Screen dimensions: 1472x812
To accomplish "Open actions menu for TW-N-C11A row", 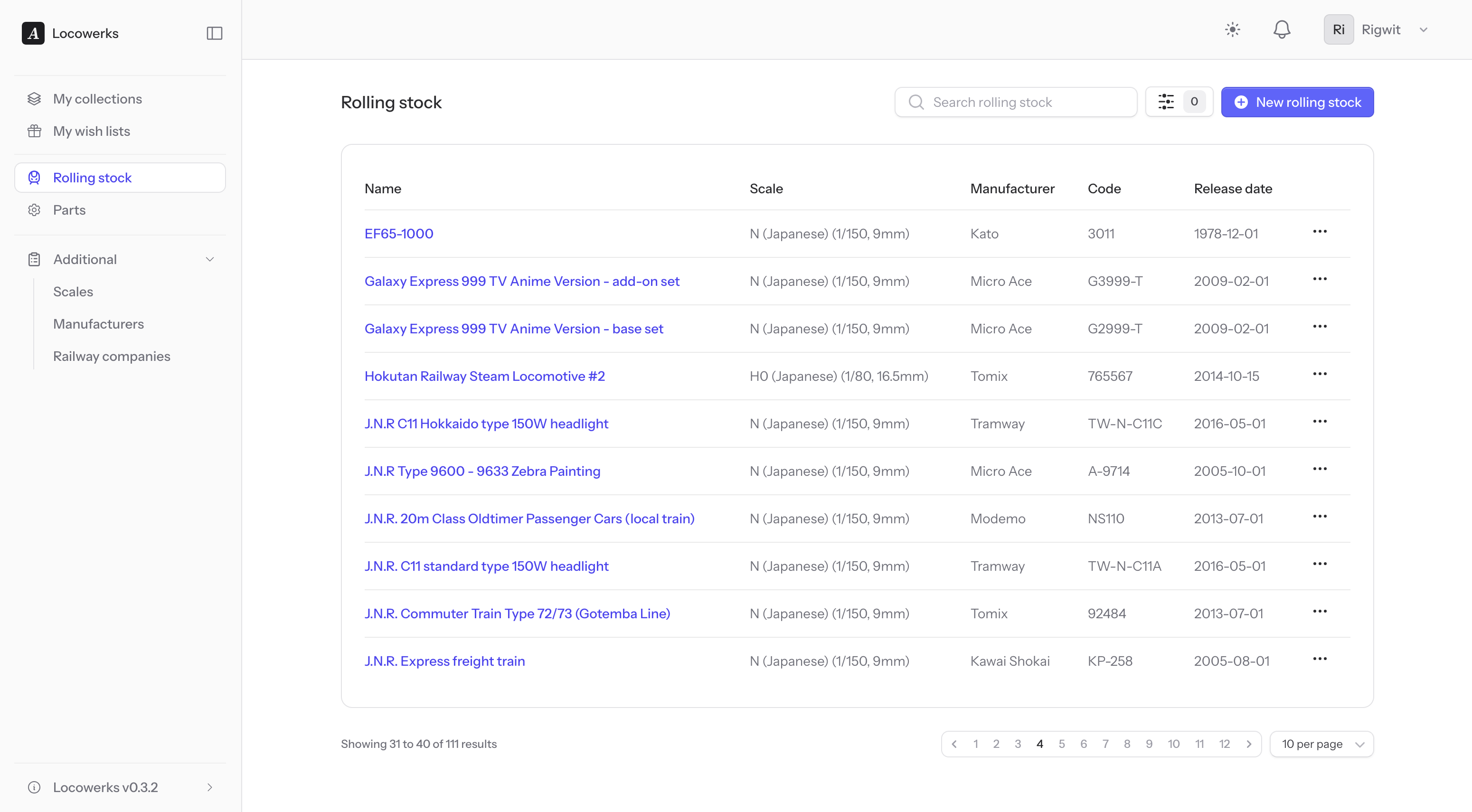I will pos(1320,564).
